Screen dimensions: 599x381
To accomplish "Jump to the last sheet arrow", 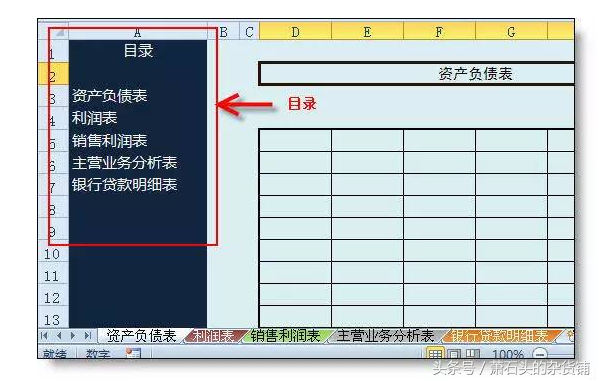I will click(x=88, y=336).
